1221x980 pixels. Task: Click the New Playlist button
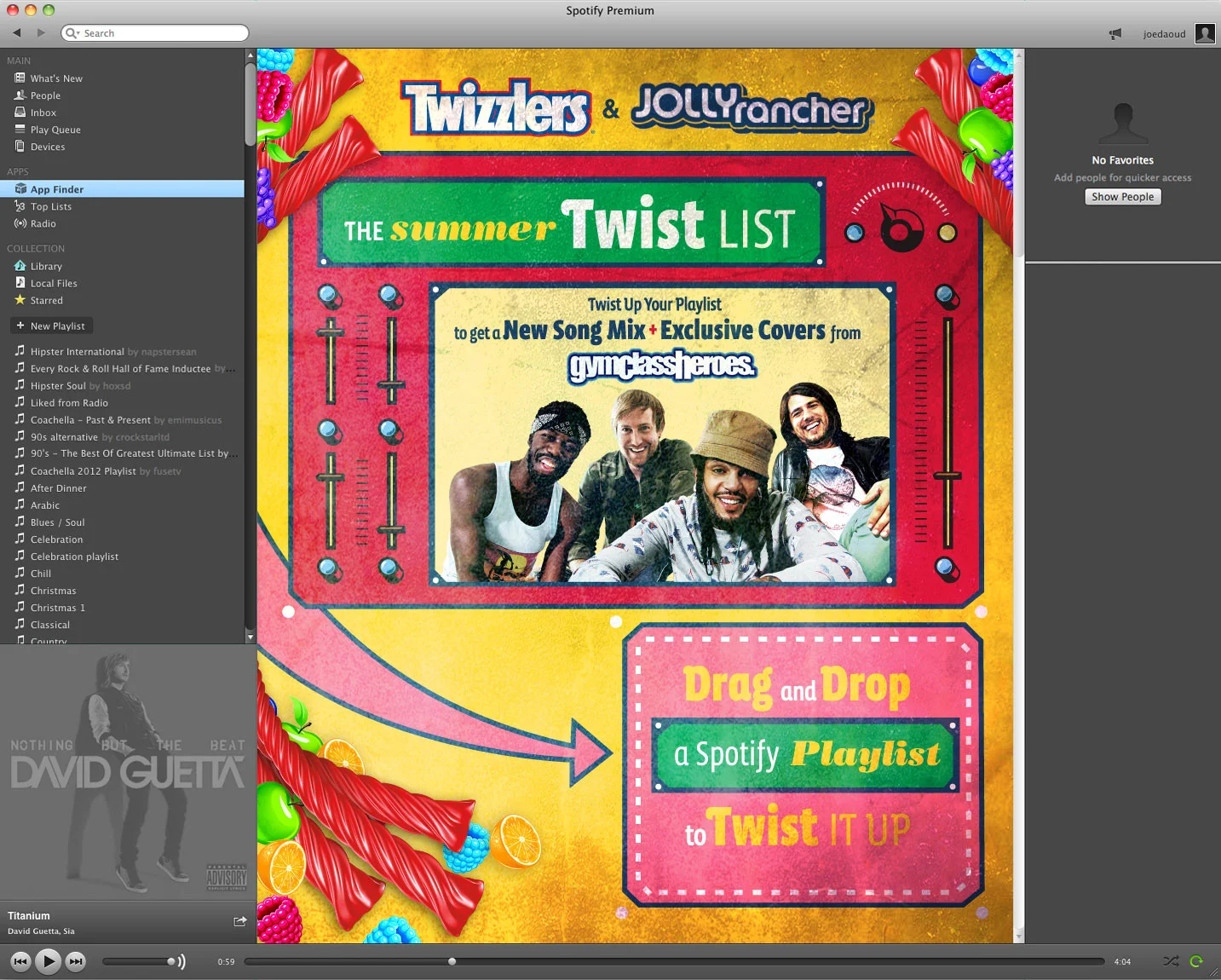click(51, 326)
